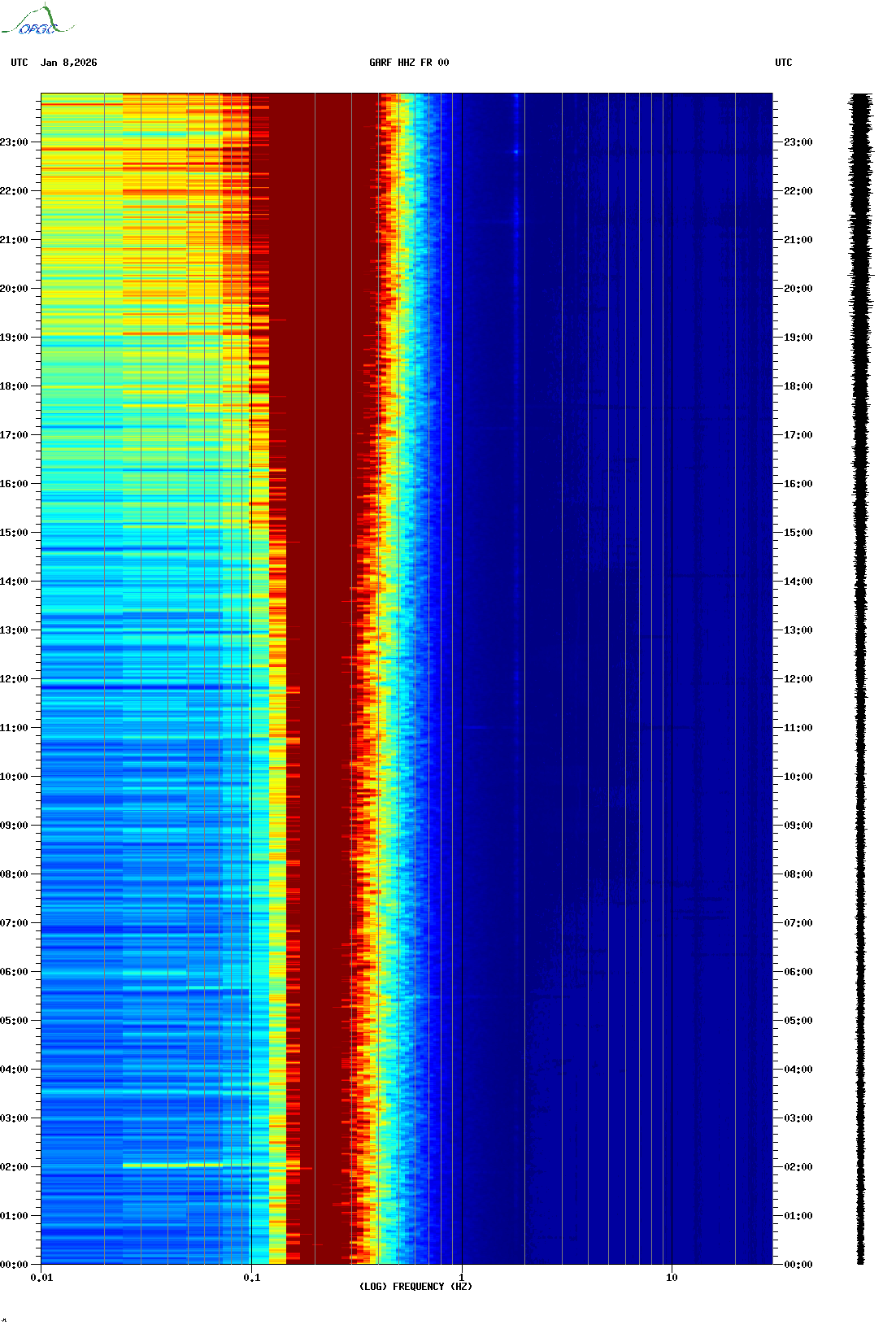Select the 23:00 tick on left time axis

coord(15,142)
